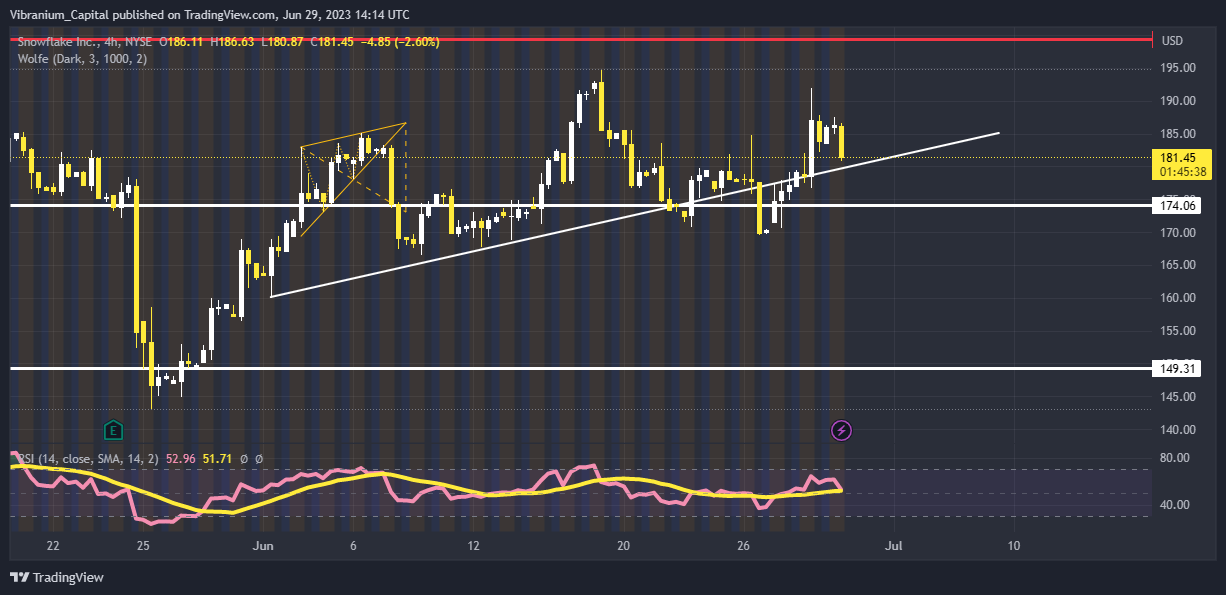Click the 25 date label on time axis
1226x595 pixels.
pyautogui.click(x=143, y=546)
